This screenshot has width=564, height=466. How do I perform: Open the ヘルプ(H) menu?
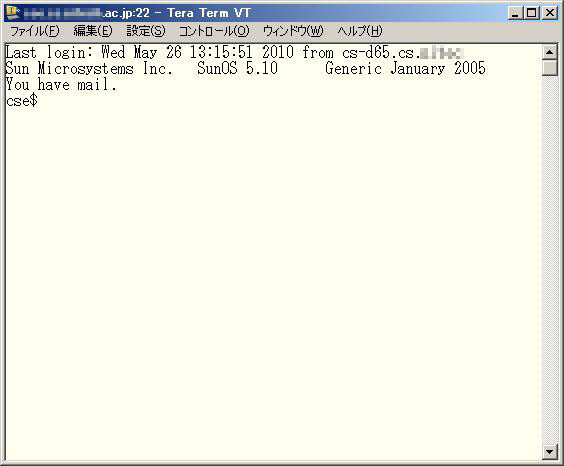[360, 31]
